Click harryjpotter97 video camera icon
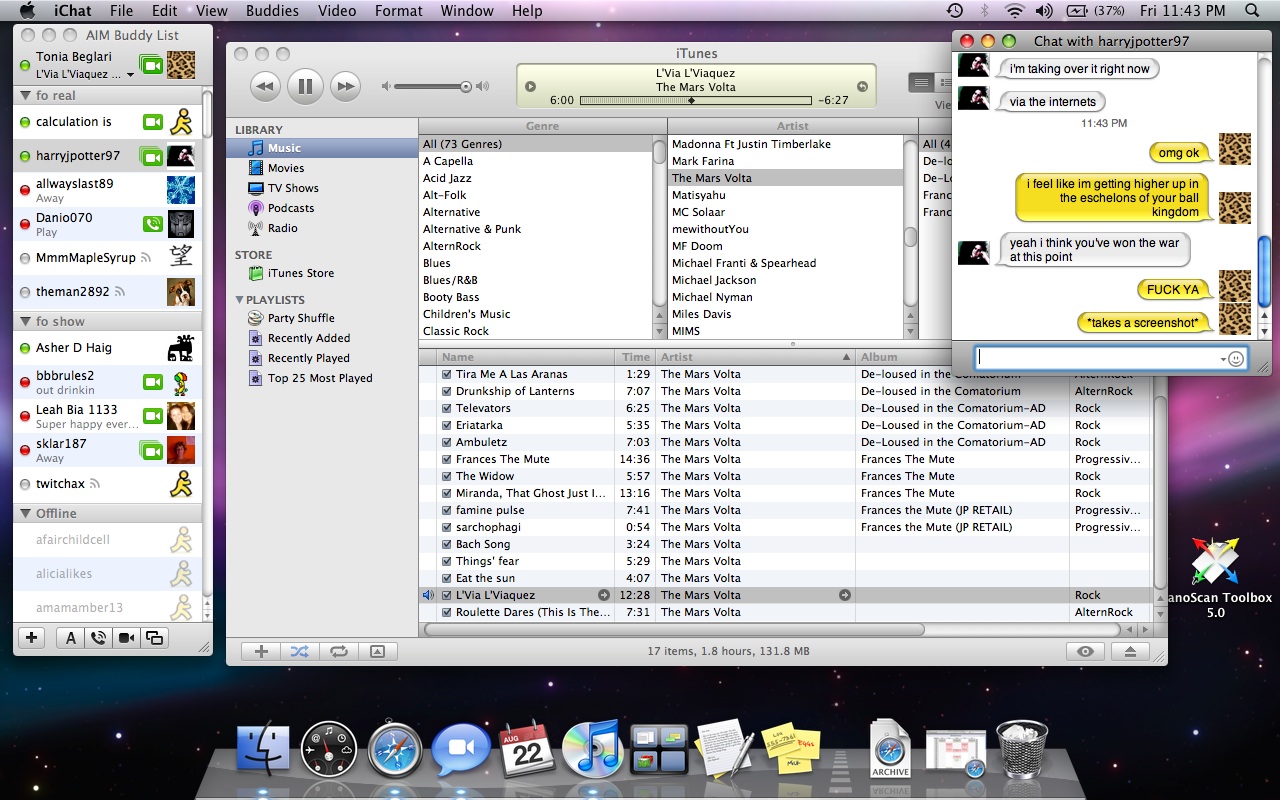This screenshot has height=800, width=1280. coord(151,156)
